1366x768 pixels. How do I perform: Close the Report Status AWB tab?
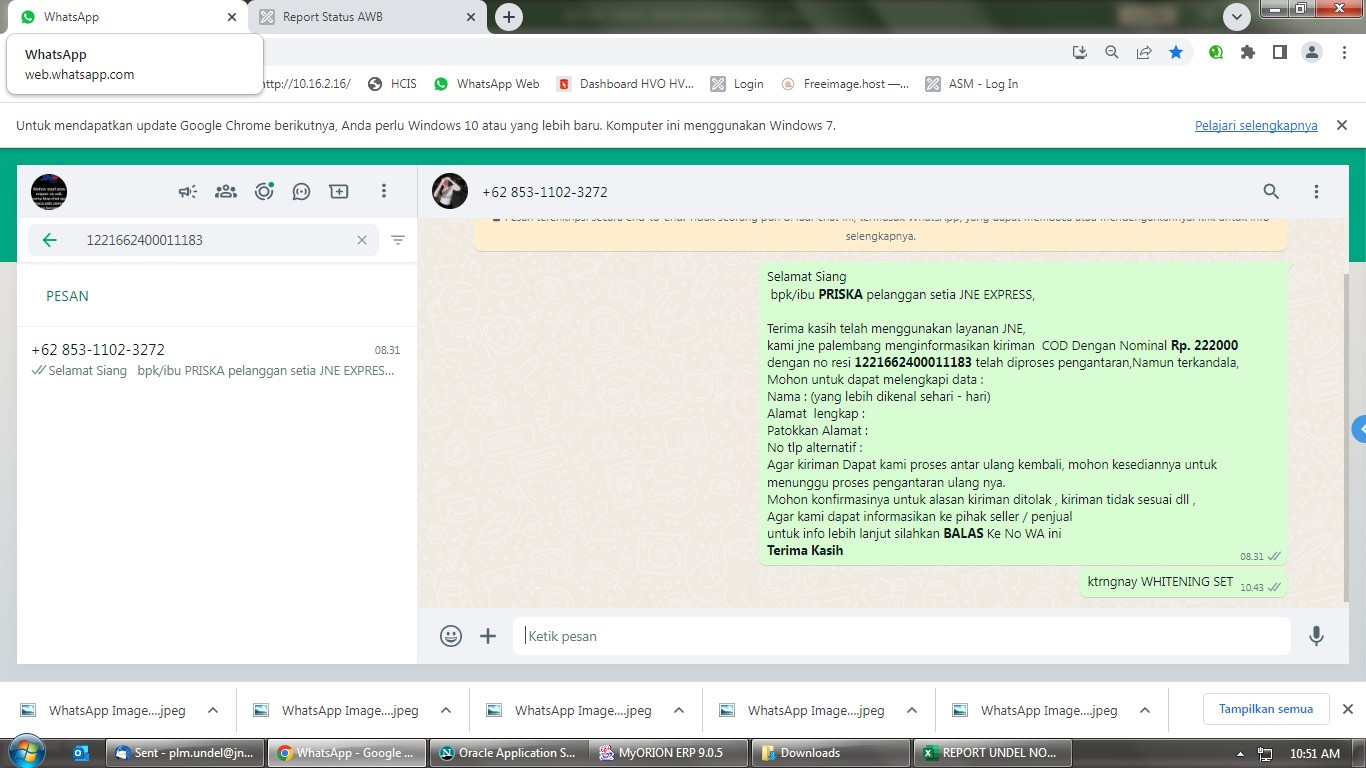pyautogui.click(x=471, y=17)
